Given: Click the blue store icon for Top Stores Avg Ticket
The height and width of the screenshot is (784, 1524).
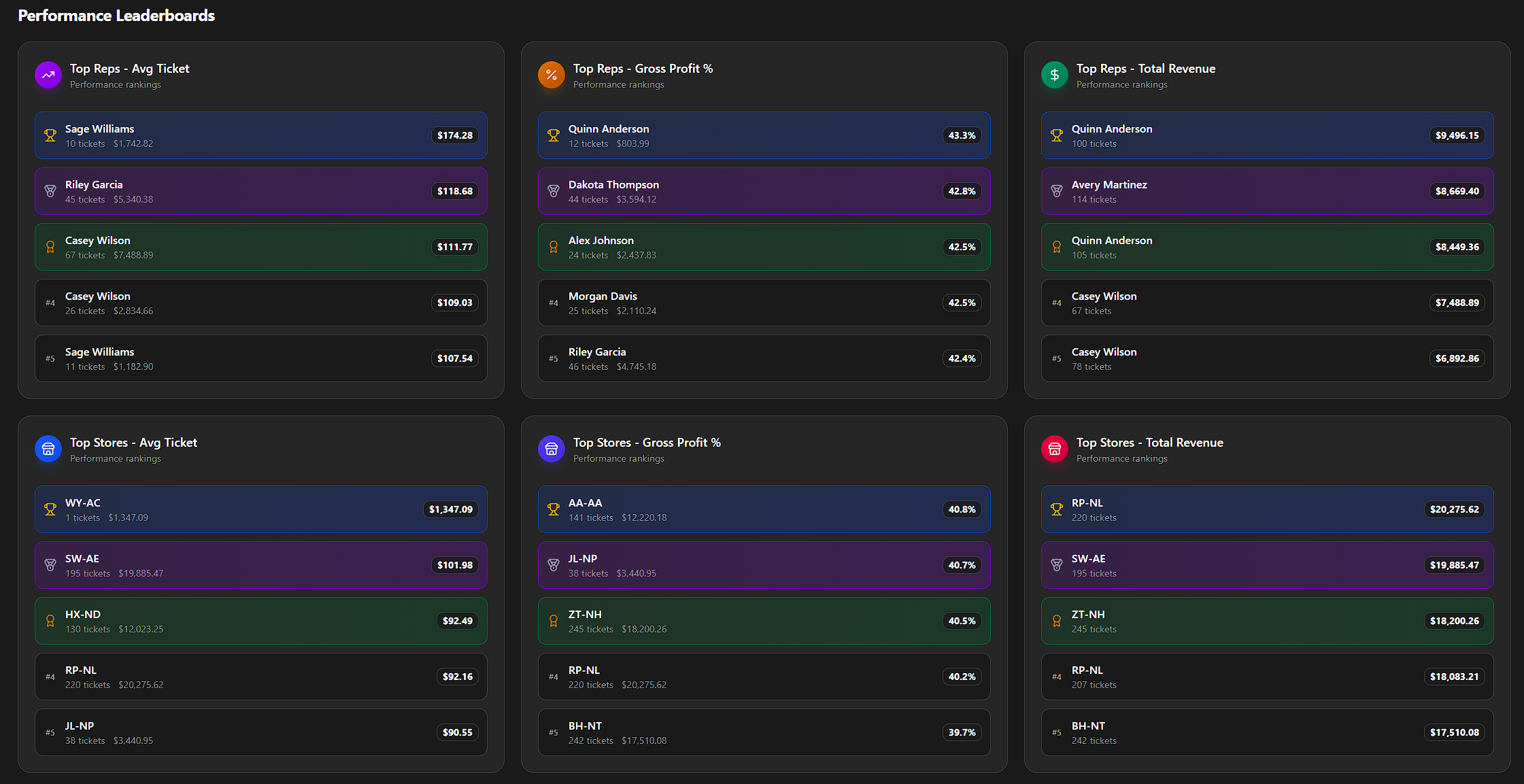Looking at the screenshot, I should click(x=48, y=449).
